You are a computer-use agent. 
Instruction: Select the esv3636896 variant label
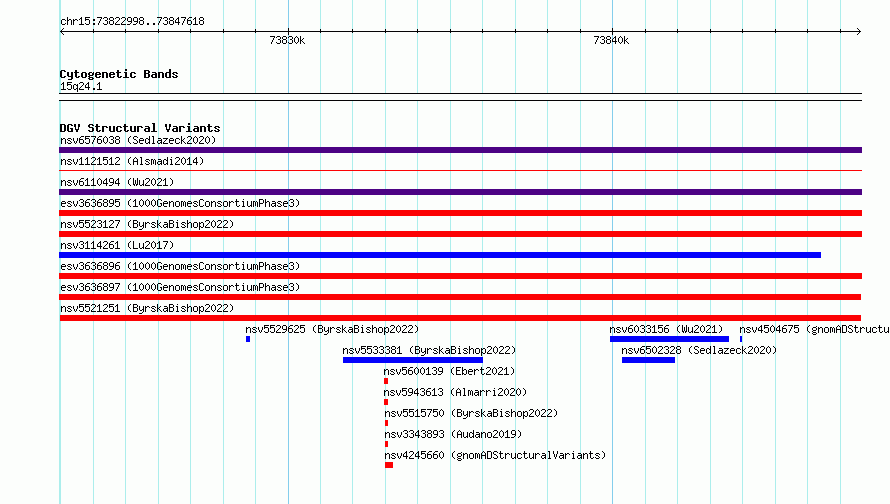point(180,266)
